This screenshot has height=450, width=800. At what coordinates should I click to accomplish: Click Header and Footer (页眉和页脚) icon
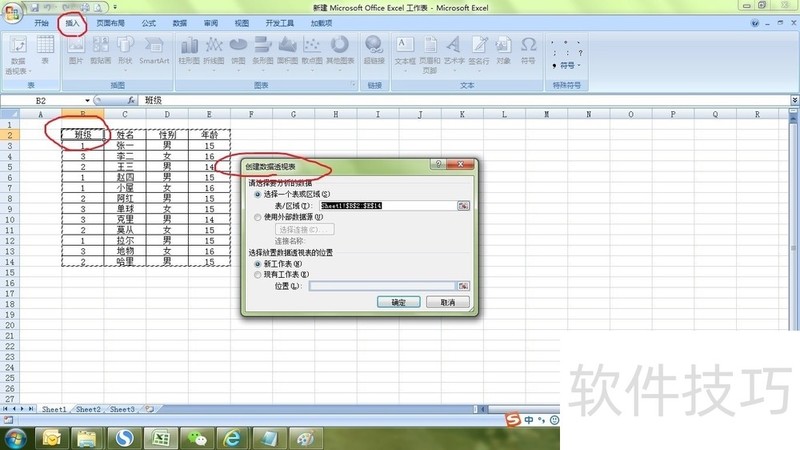430,55
